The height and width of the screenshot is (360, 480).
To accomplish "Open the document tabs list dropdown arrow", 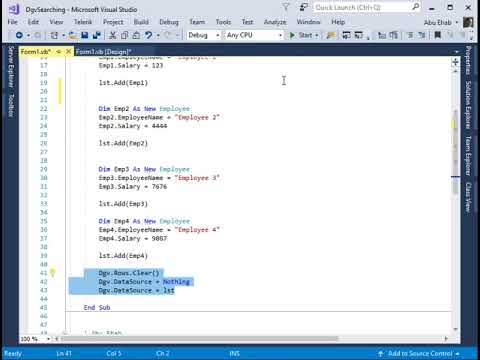I will (456, 52).
